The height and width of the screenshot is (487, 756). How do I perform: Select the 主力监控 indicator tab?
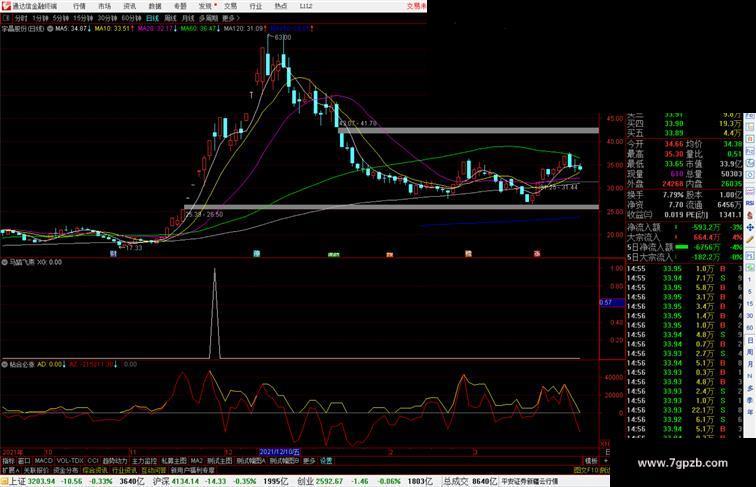pos(144,461)
